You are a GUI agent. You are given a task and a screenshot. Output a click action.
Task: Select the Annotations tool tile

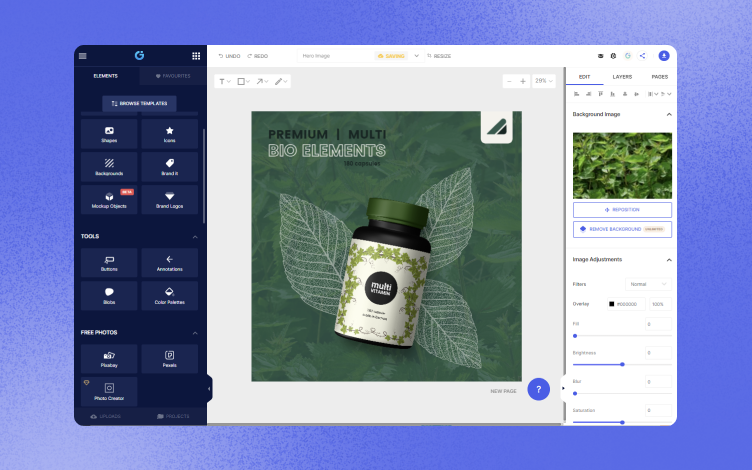(169, 263)
